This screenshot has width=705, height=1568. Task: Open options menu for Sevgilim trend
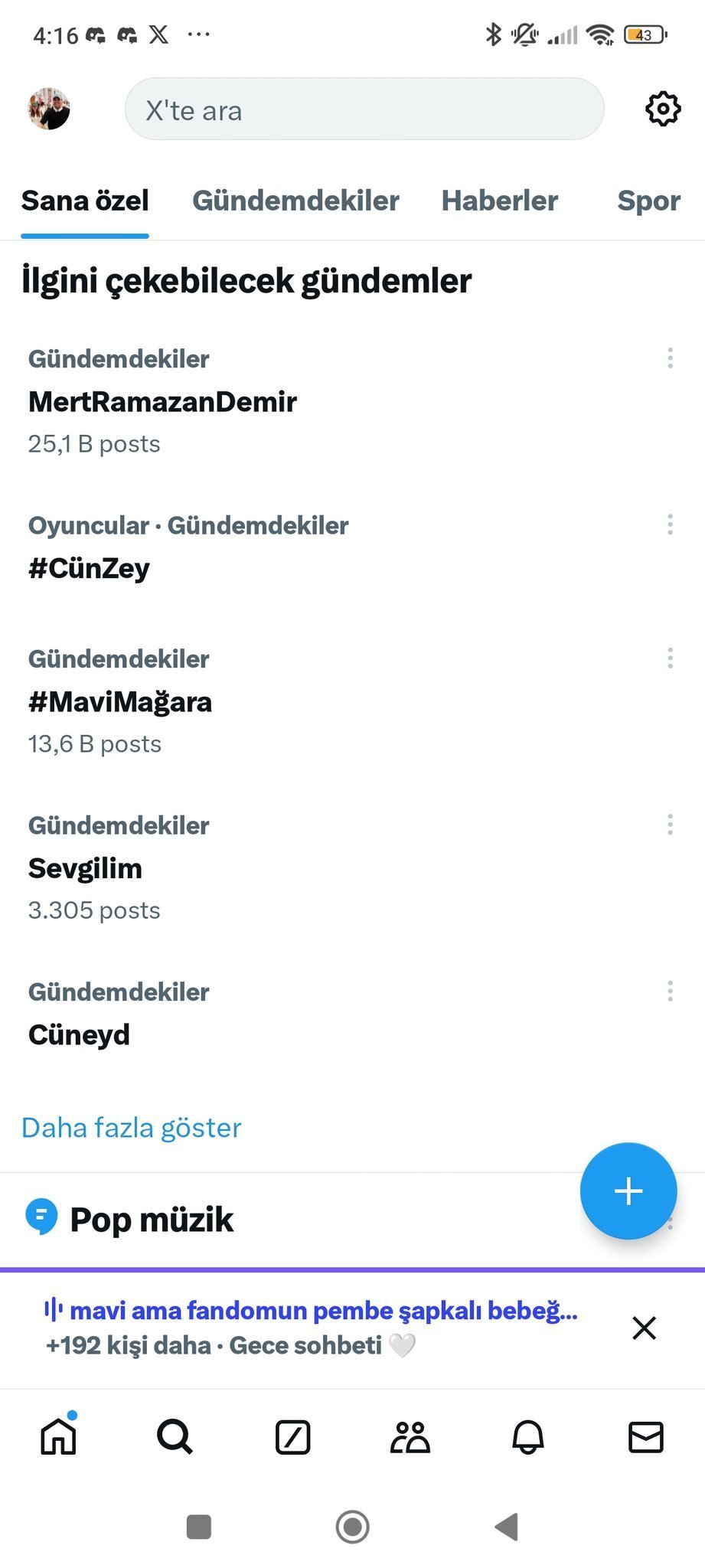tap(670, 825)
